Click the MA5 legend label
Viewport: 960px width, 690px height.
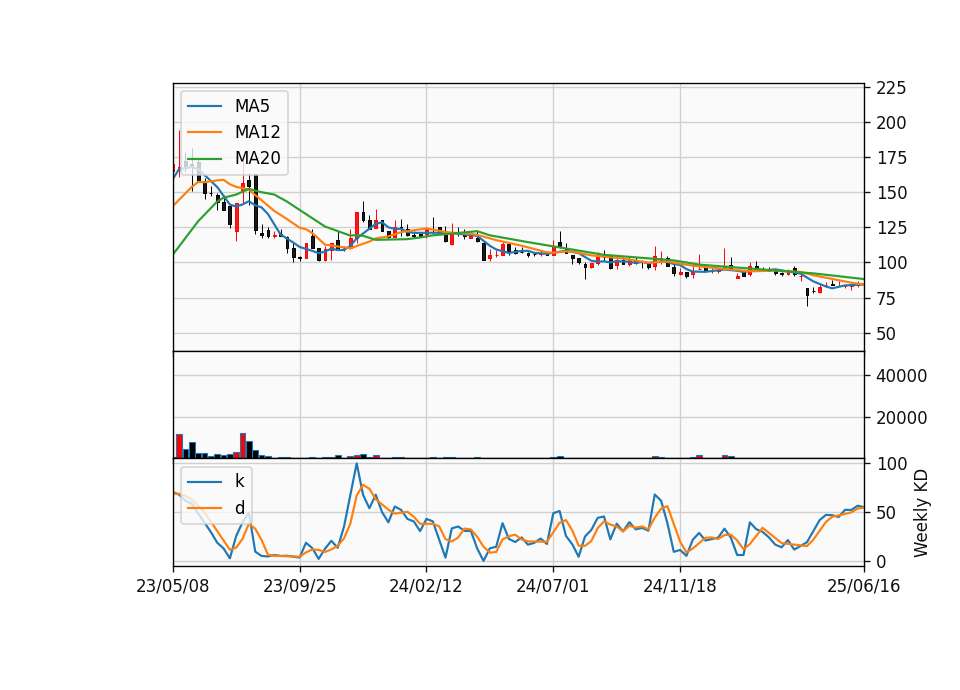pos(252,106)
